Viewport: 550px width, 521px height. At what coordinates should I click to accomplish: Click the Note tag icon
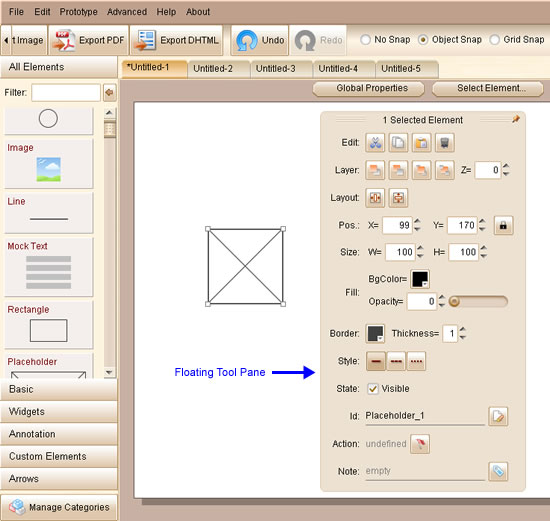[x=498, y=472]
